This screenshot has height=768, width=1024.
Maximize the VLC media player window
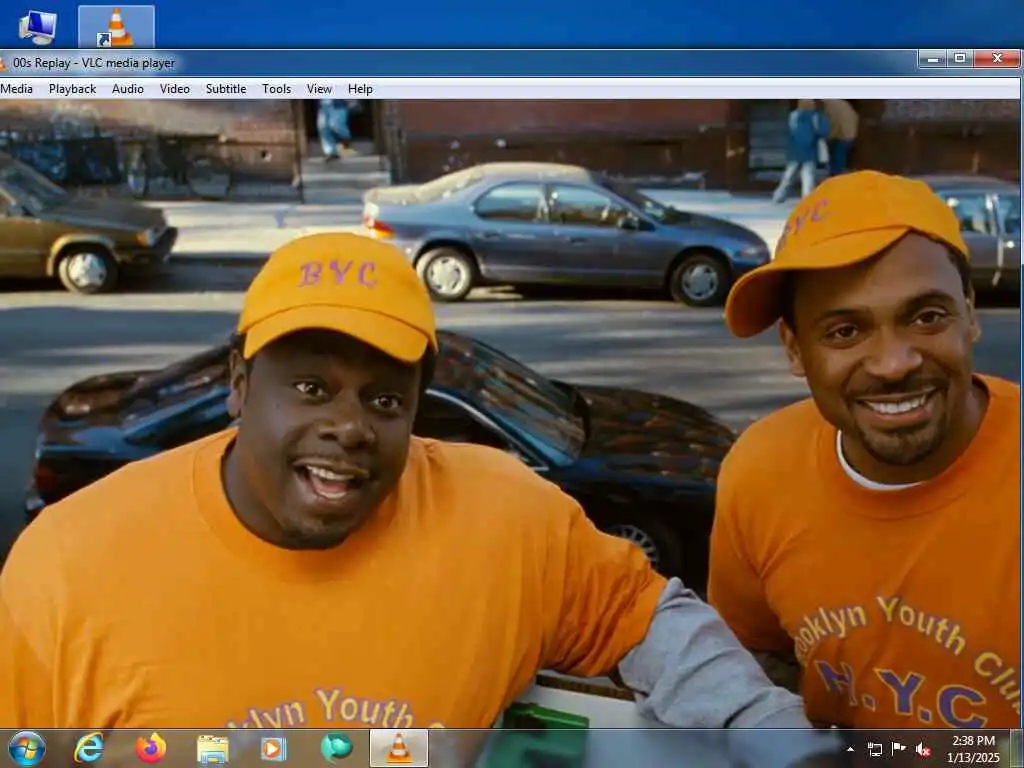[960, 59]
